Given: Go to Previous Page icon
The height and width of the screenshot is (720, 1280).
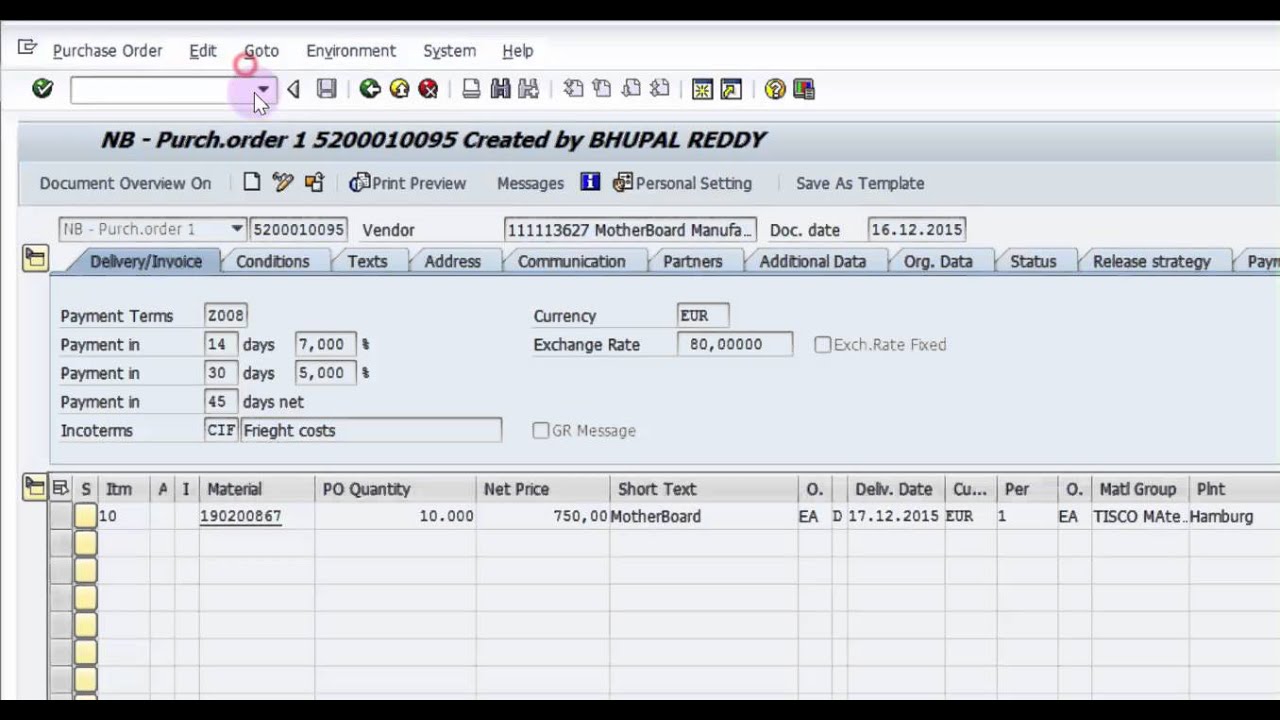Looking at the screenshot, I should (602, 89).
